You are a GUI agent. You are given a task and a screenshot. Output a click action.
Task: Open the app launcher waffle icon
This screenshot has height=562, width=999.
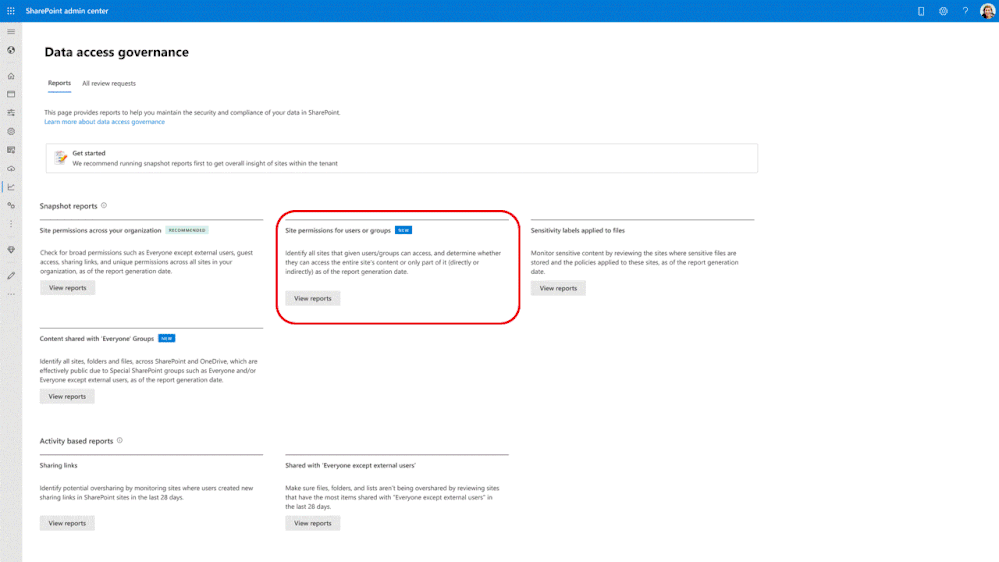[x=11, y=11]
